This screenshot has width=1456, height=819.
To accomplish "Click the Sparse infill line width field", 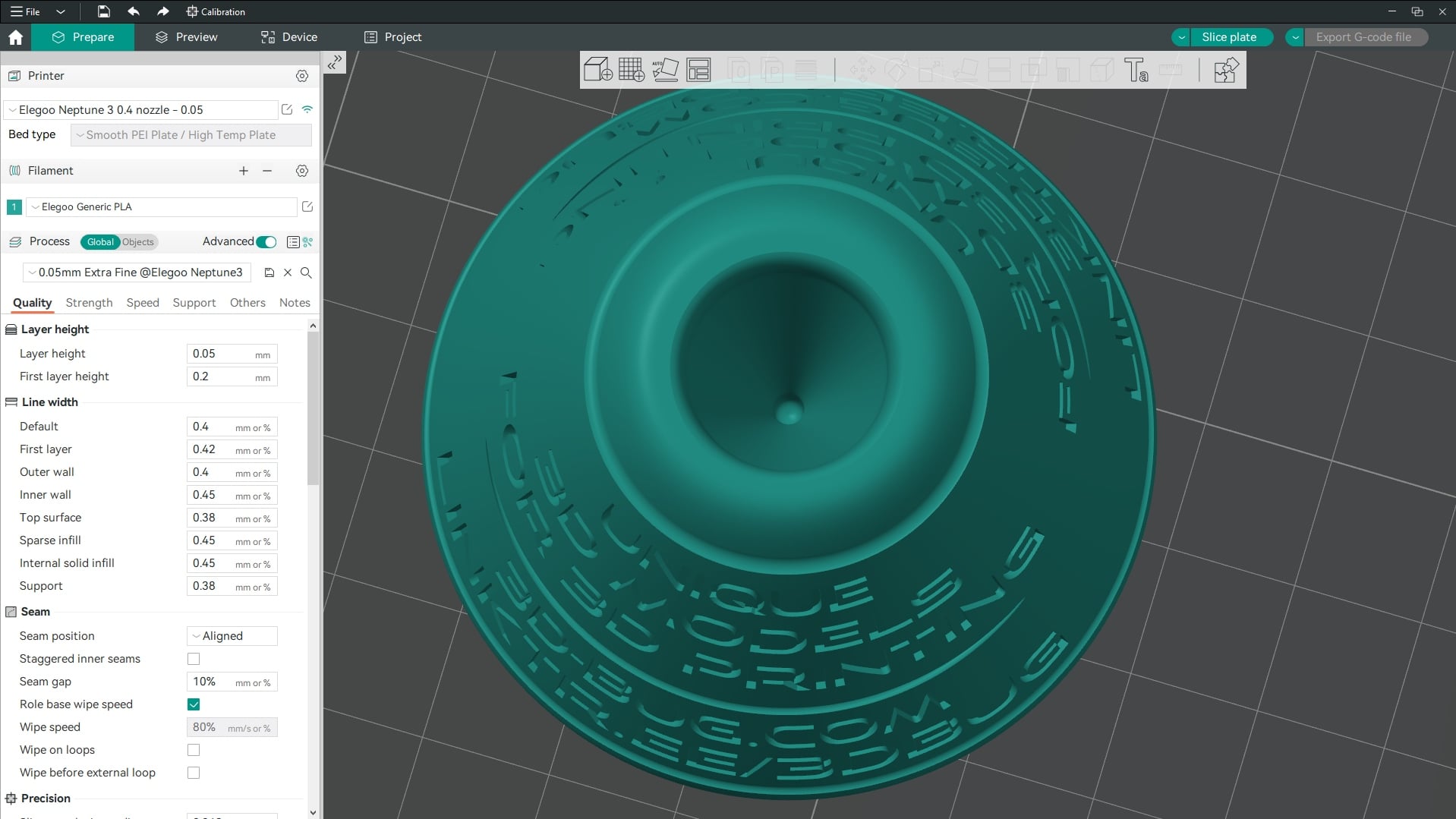I will (232, 540).
